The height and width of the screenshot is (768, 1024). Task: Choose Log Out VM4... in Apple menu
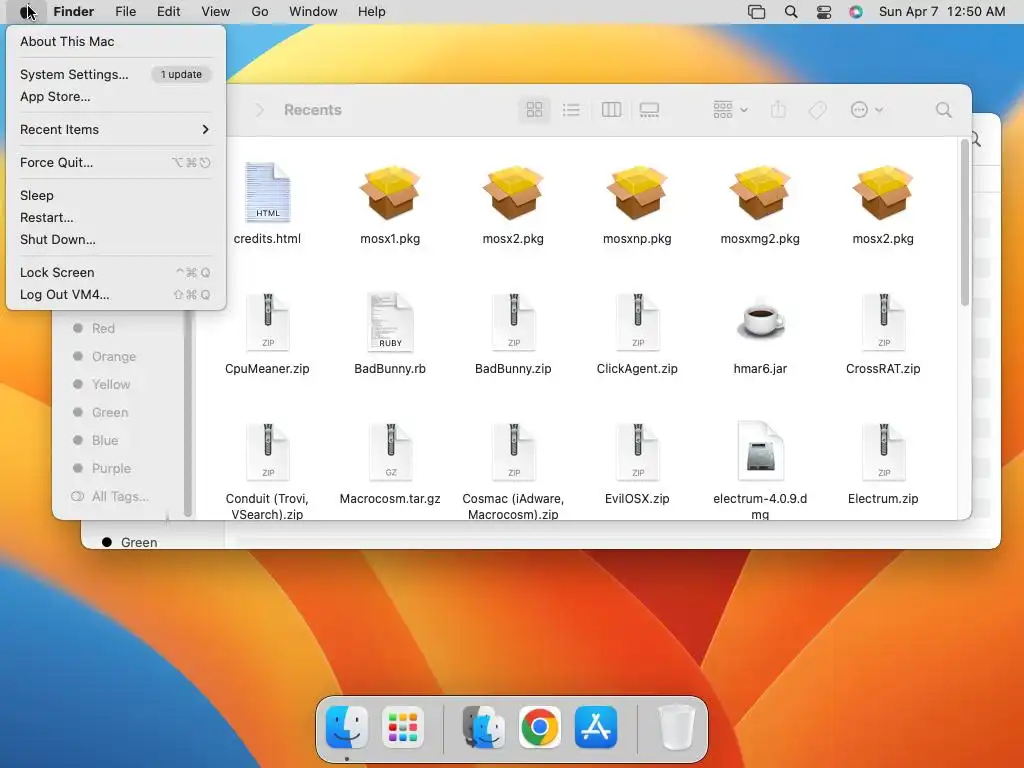116,295
